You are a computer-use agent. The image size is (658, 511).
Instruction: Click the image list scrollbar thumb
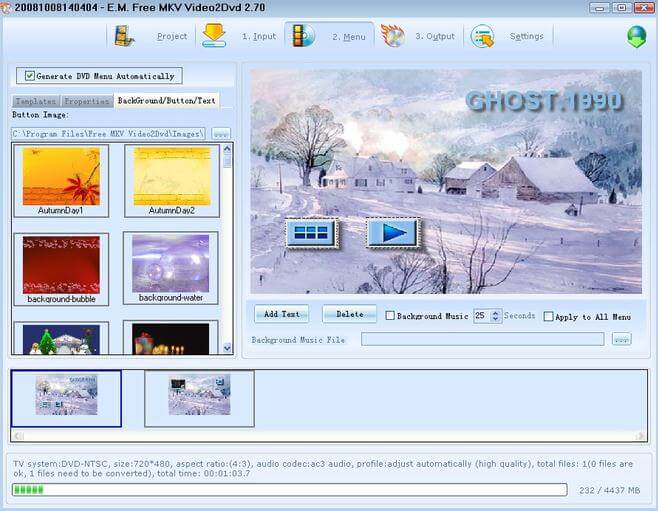(x=227, y=161)
